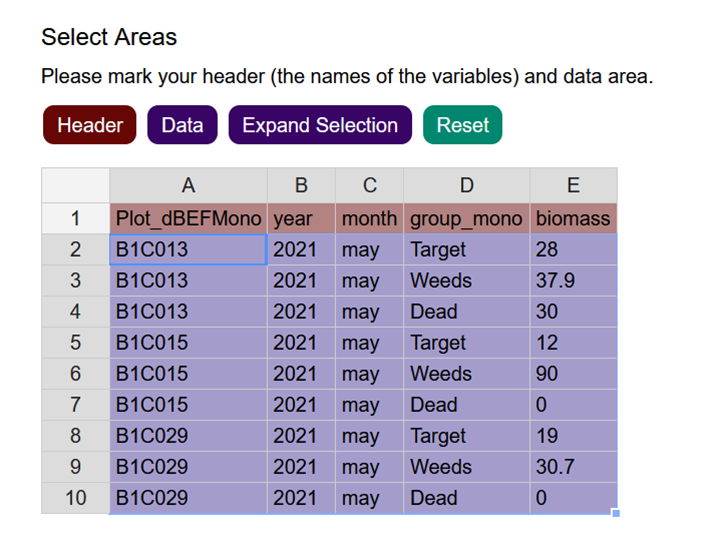This screenshot has width=728, height=546.
Task: Click the Header button
Action: [x=89, y=125]
